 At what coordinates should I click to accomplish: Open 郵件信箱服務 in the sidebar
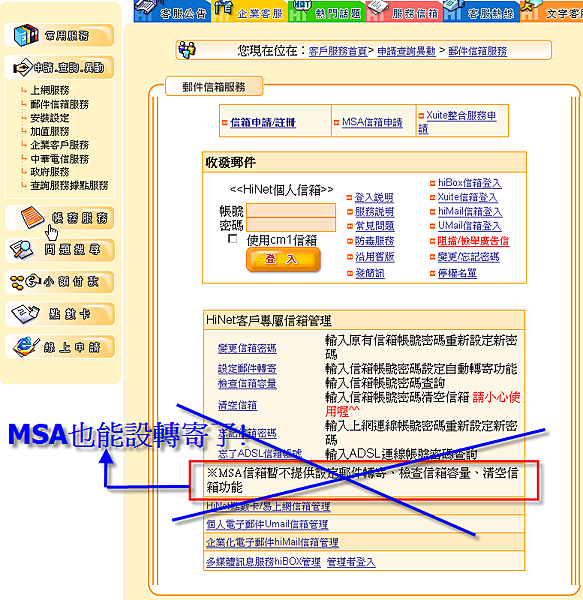click(x=60, y=104)
